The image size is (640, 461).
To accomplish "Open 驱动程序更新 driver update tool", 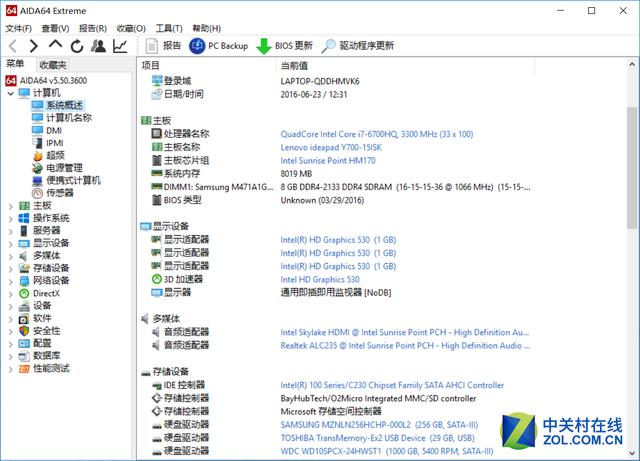I will coord(357,46).
